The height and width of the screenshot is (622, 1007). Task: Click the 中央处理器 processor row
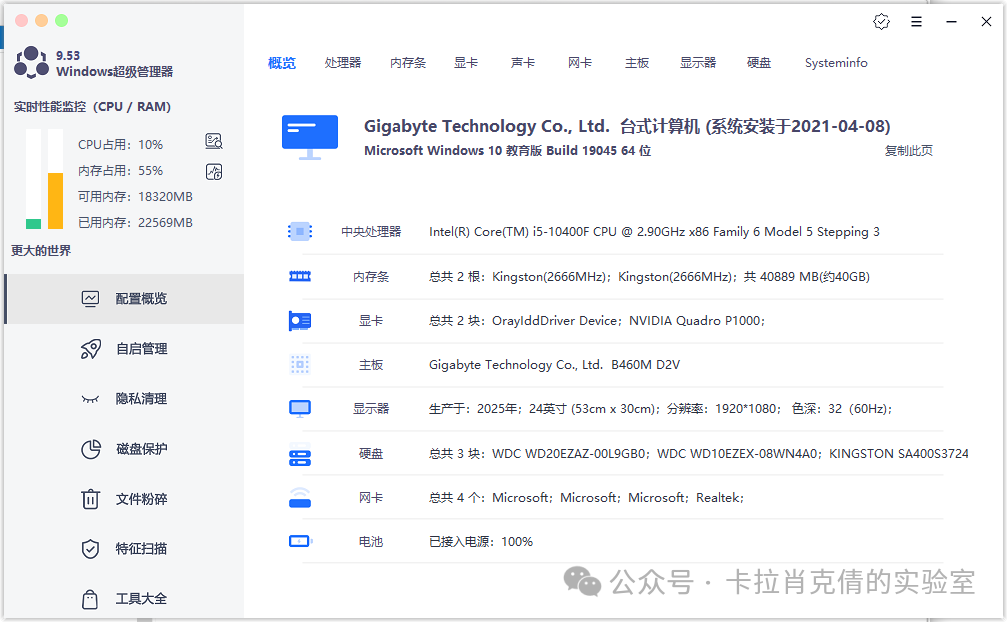[x=371, y=232]
